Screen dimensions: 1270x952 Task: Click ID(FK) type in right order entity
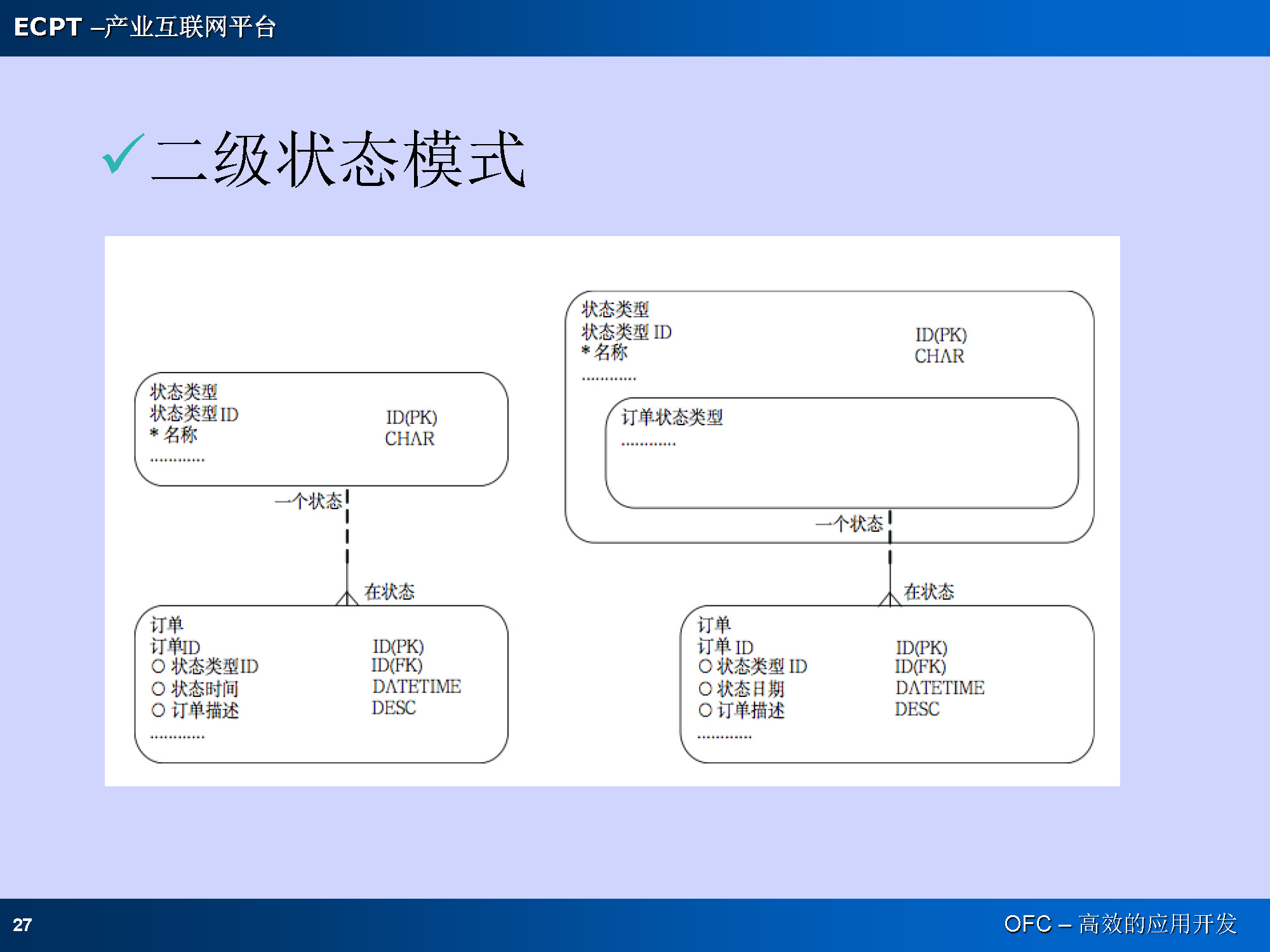[x=920, y=666]
